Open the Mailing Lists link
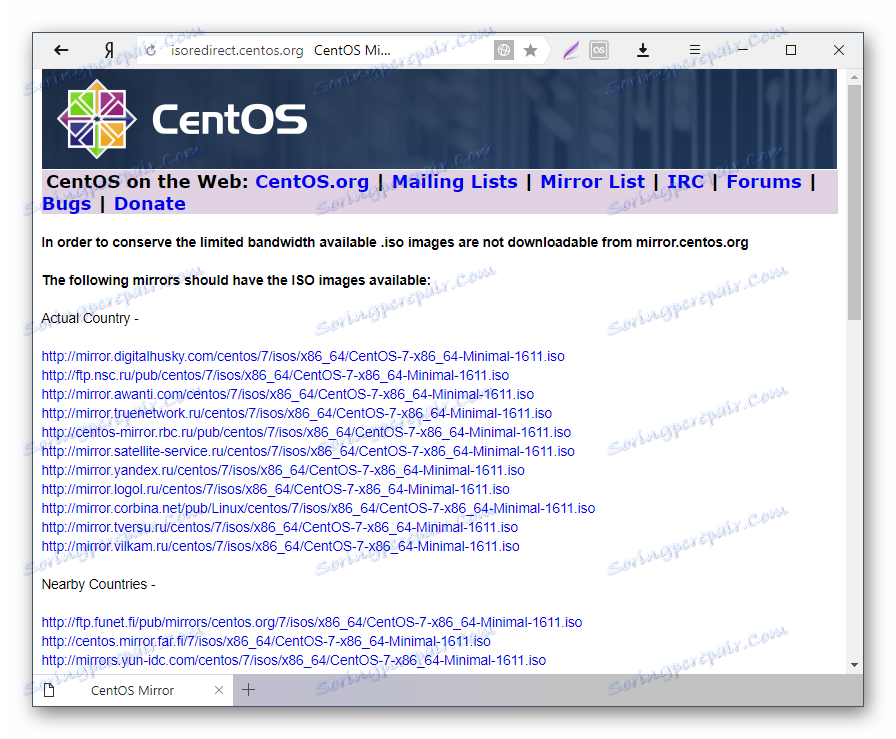This screenshot has width=896, height=739. (455, 181)
